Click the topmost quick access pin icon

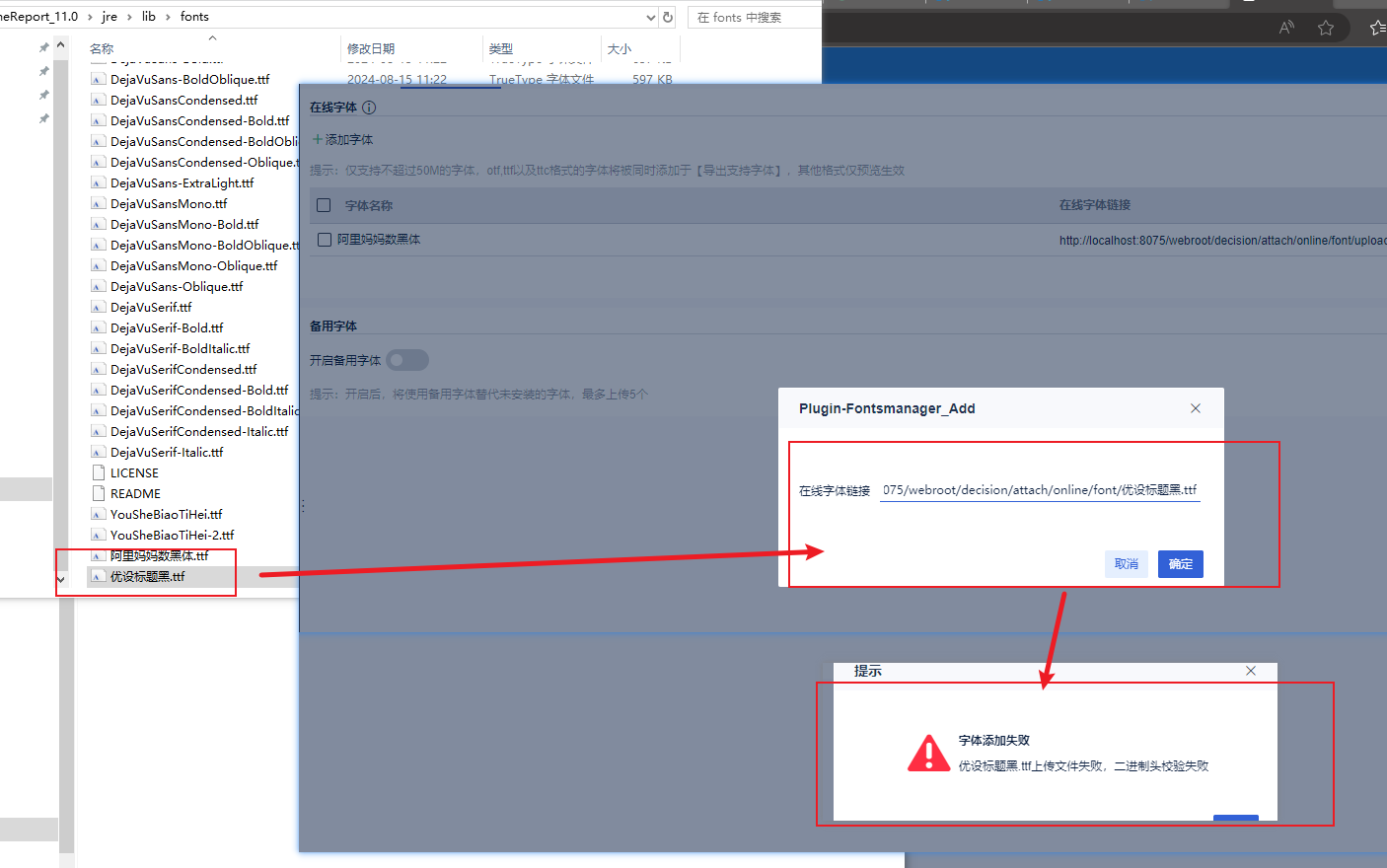(43, 47)
